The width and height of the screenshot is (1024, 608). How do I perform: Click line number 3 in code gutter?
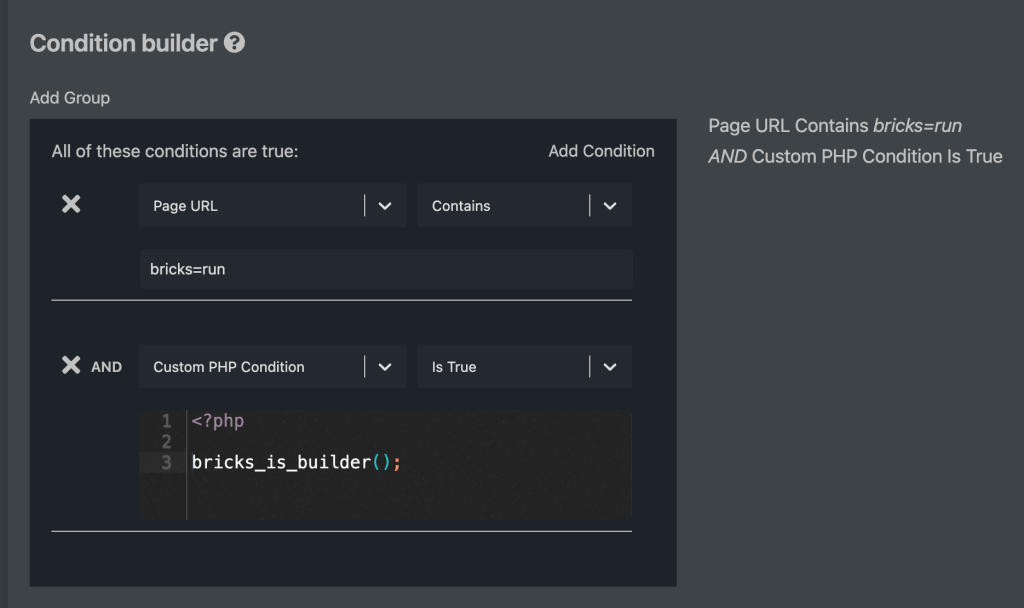(167, 462)
